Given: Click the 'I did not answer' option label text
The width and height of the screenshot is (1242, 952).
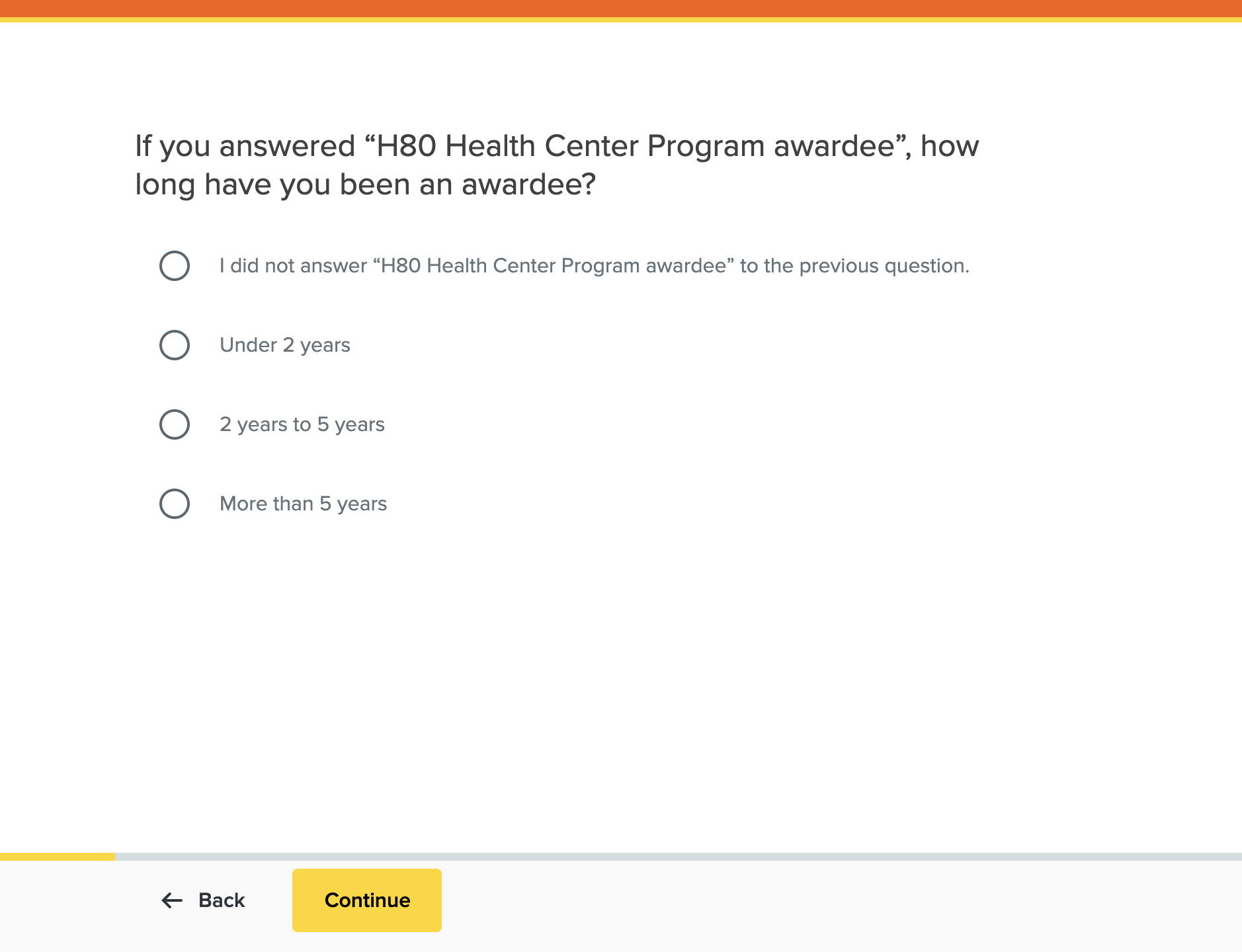Looking at the screenshot, I should (594, 266).
